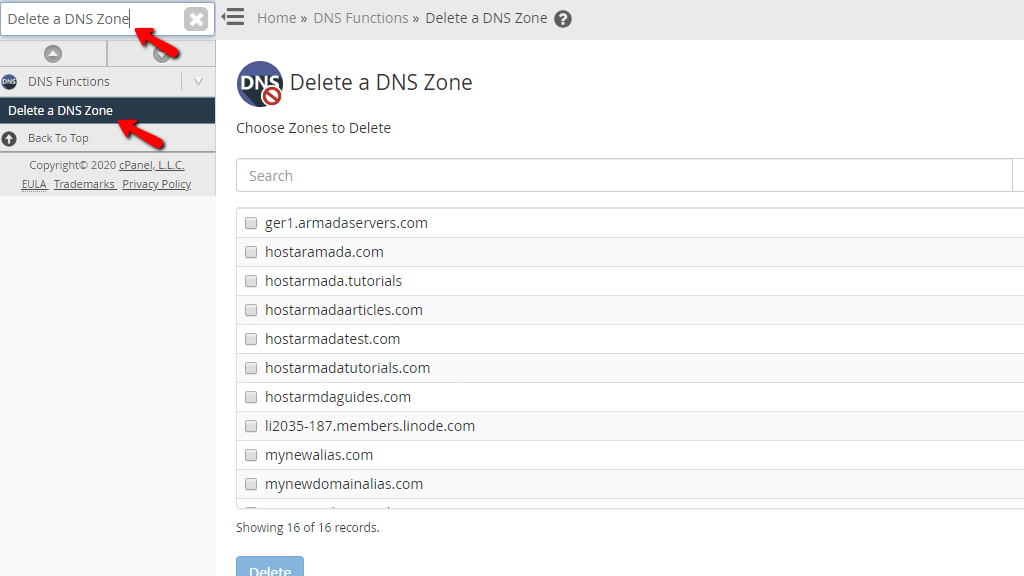Expand the DNS Functions section chevron

[199, 82]
